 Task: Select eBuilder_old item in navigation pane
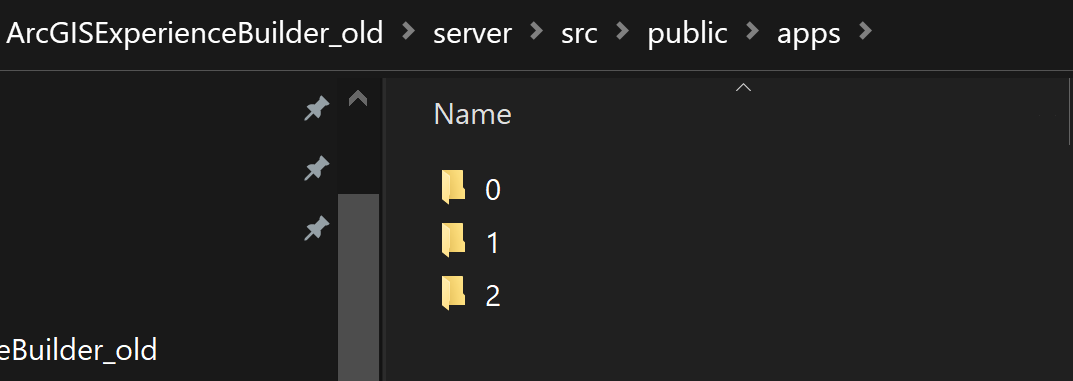(x=79, y=350)
